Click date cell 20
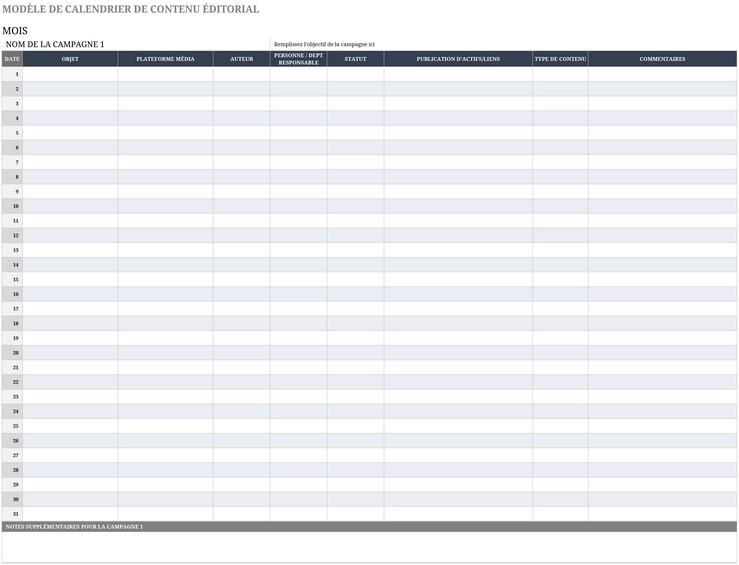The width and height of the screenshot is (739, 565). [12, 352]
